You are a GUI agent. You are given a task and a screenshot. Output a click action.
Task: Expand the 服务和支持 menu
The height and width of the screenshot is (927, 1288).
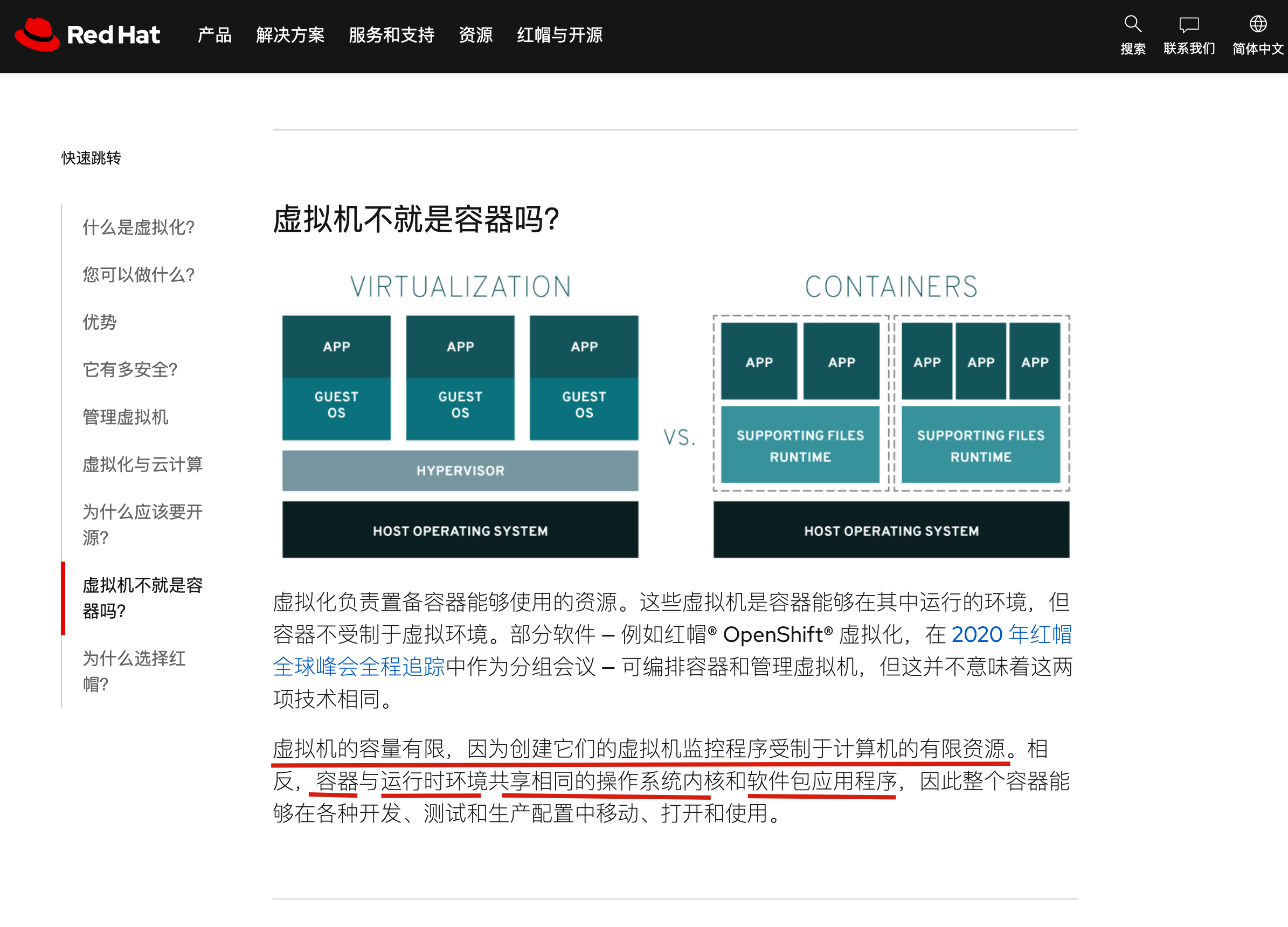[x=391, y=35]
